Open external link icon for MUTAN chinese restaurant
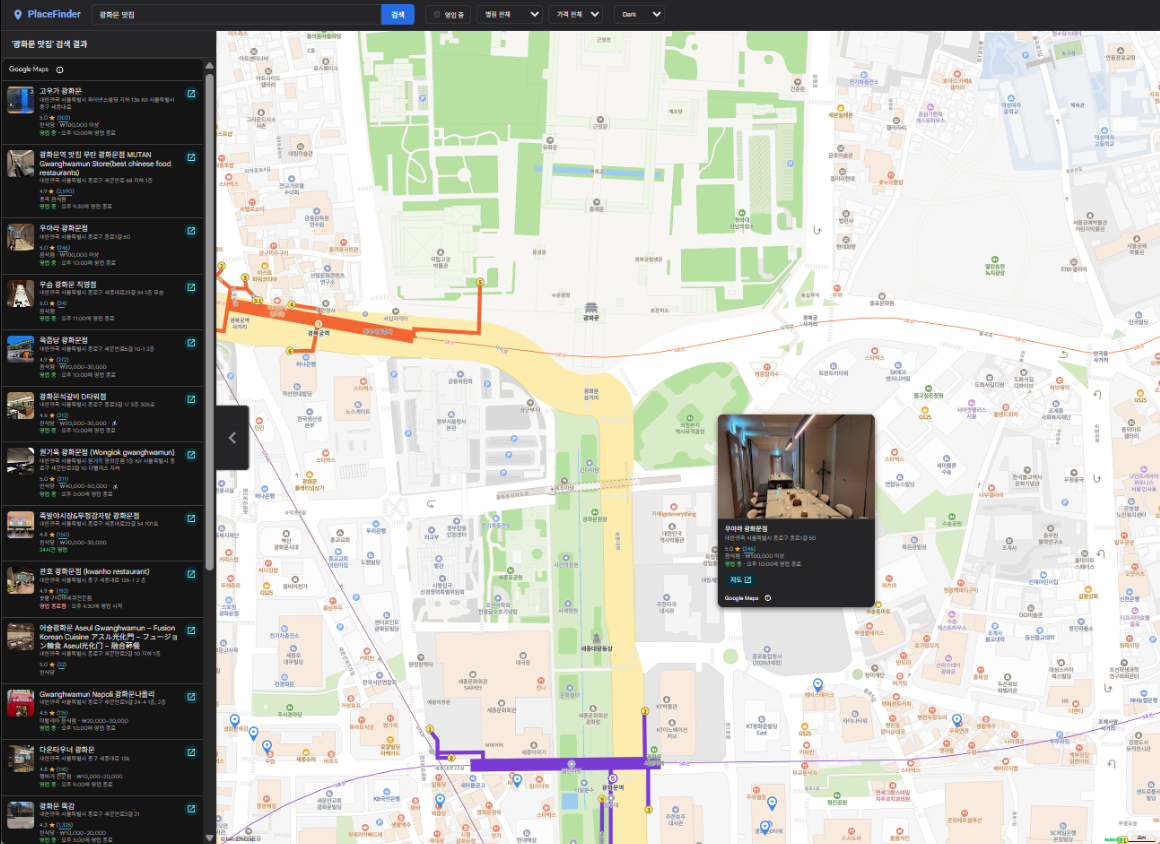1160x844 pixels. (x=190, y=157)
